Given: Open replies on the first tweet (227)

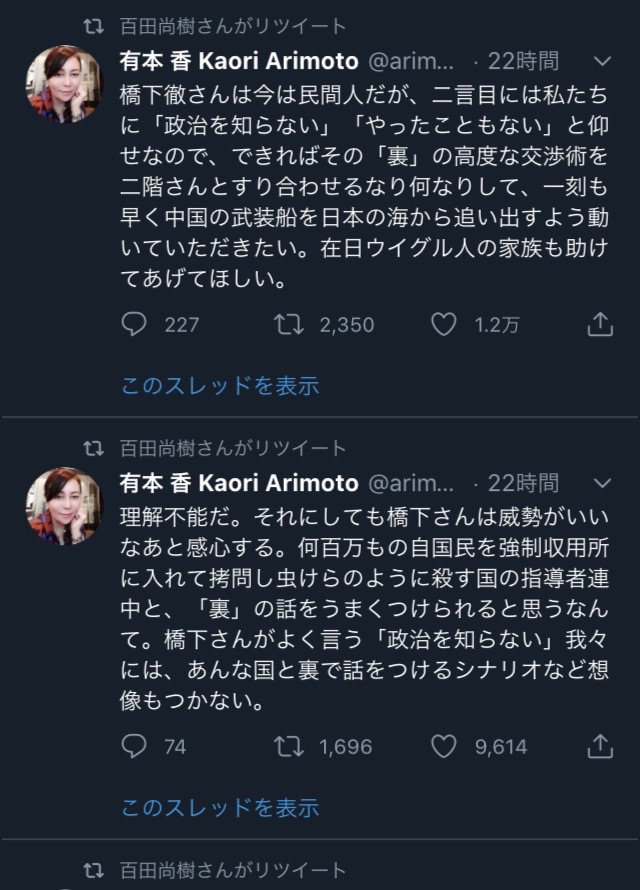Looking at the screenshot, I should (134, 325).
